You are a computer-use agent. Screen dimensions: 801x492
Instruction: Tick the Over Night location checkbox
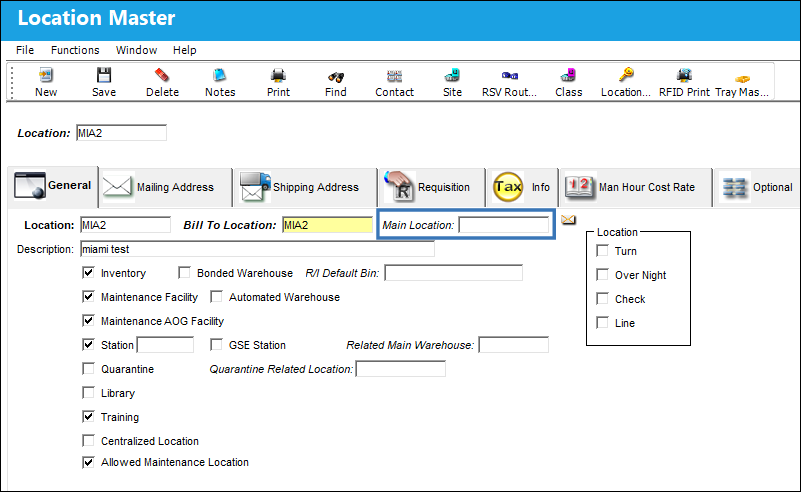pyautogui.click(x=603, y=275)
